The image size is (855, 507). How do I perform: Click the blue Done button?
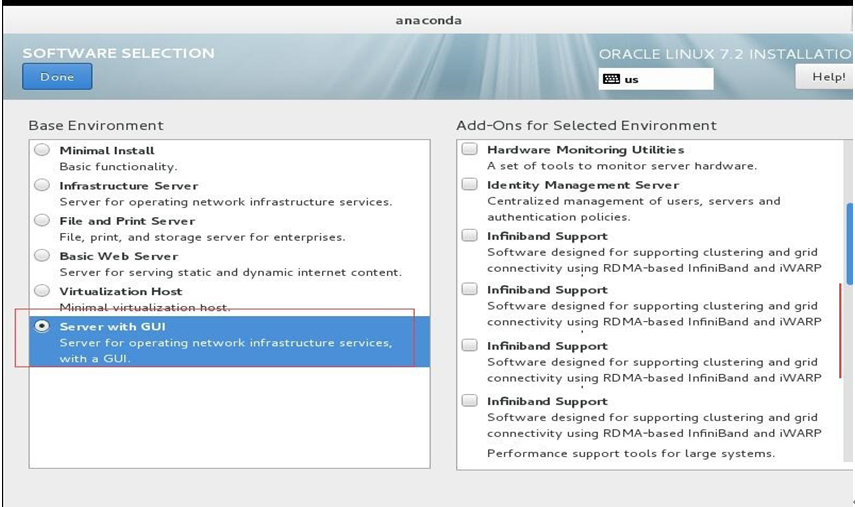click(x=57, y=76)
